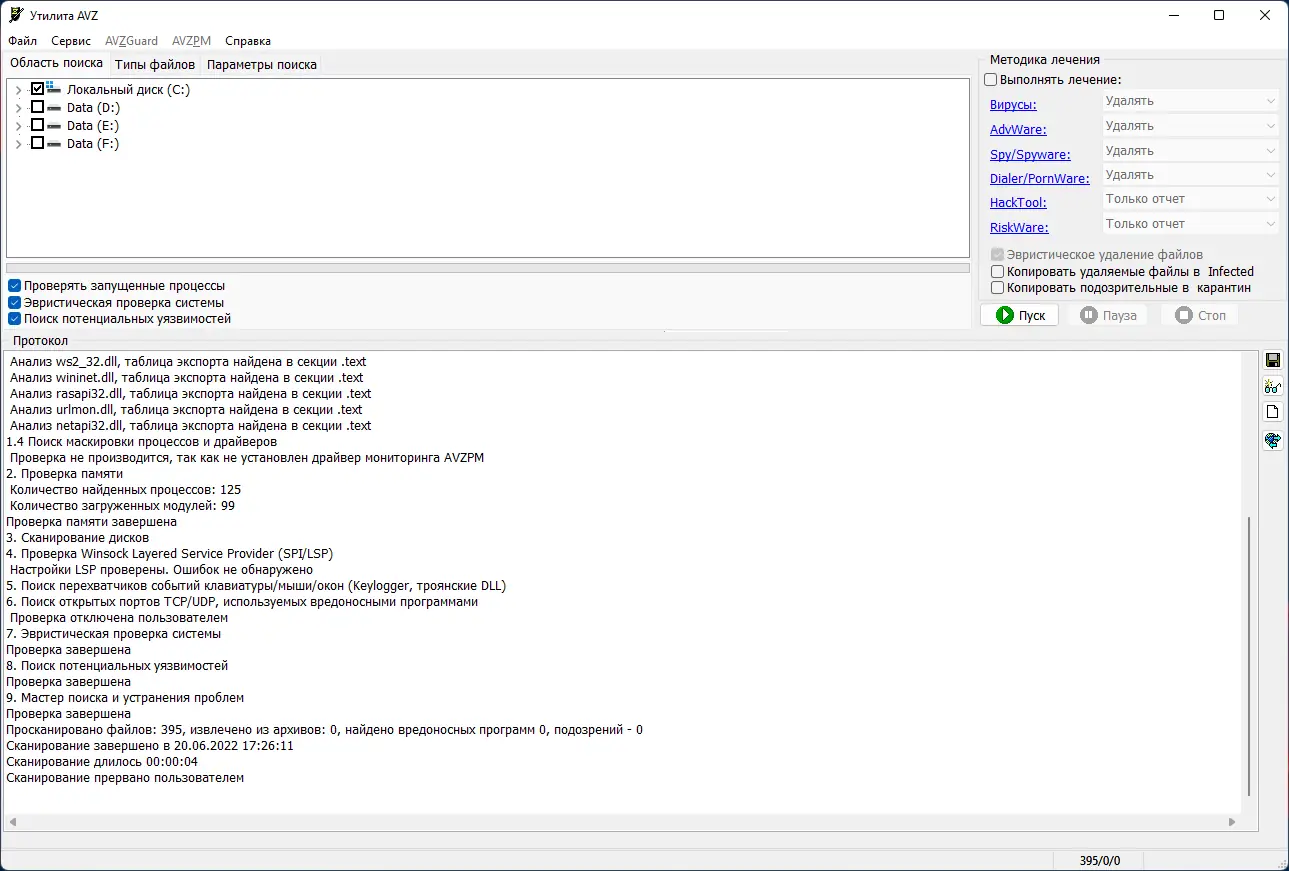Clear protocol with the blank page icon
The width and height of the screenshot is (1289, 871).
pos(1273,412)
